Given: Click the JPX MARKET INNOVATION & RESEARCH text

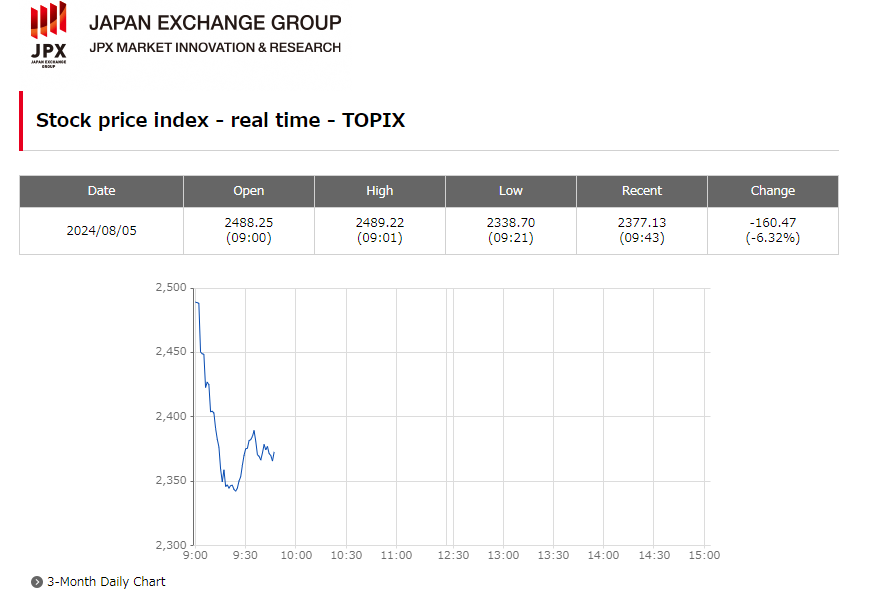Looking at the screenshot, I should (x=215, y=47).
